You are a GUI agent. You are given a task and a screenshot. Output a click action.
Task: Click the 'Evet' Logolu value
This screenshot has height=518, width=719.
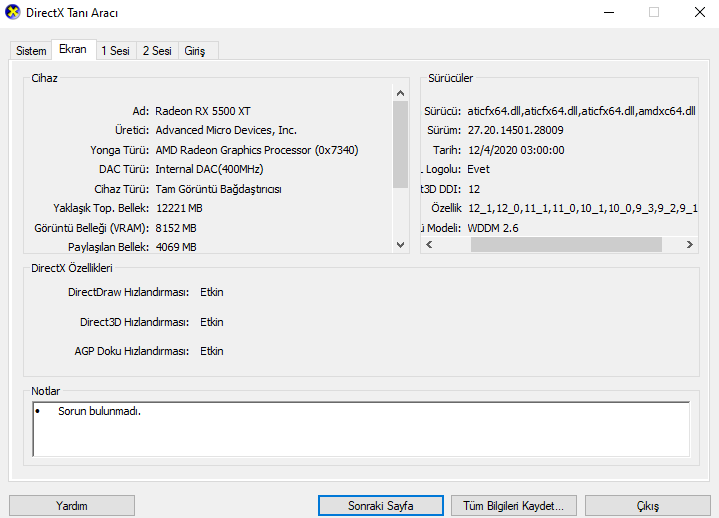[478, 169]
